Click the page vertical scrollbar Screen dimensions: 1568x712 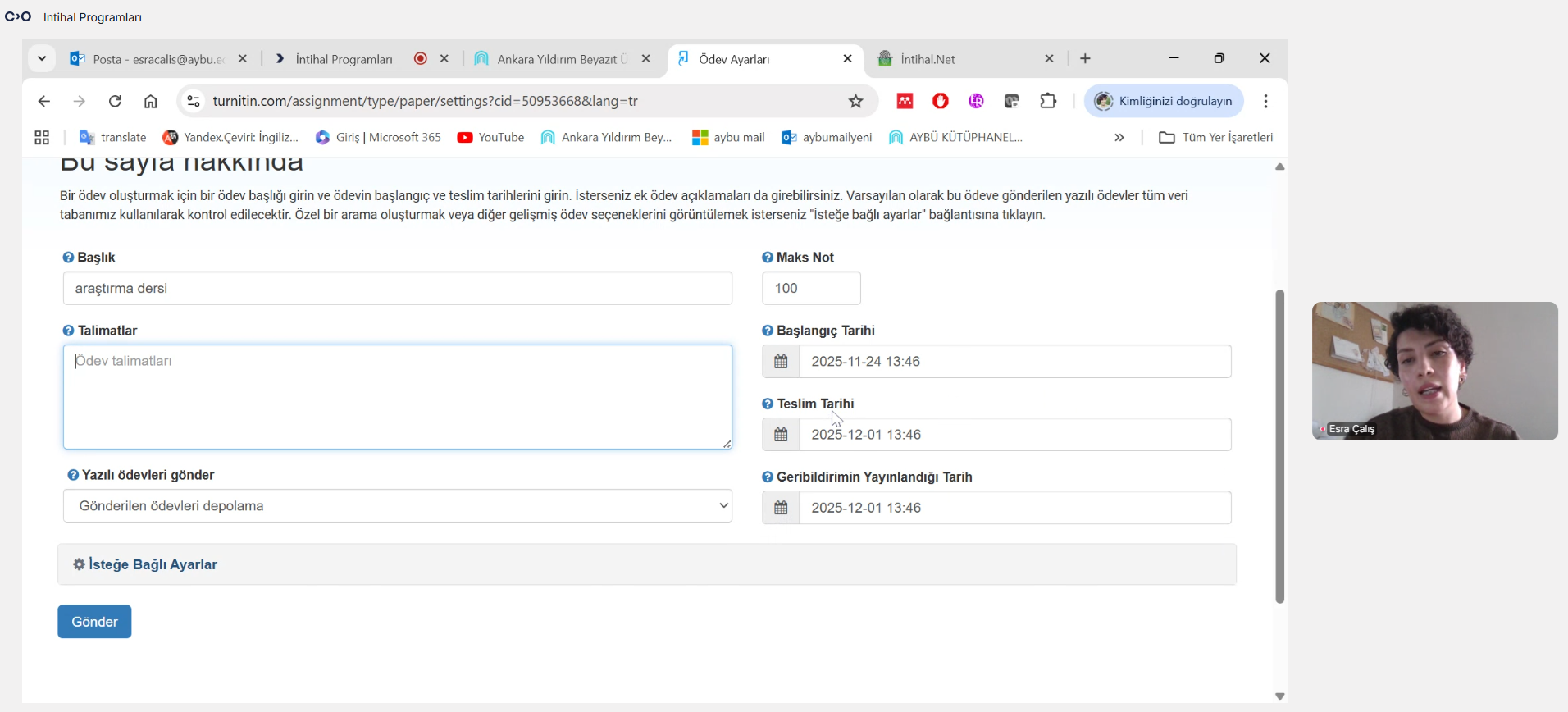1279,446
